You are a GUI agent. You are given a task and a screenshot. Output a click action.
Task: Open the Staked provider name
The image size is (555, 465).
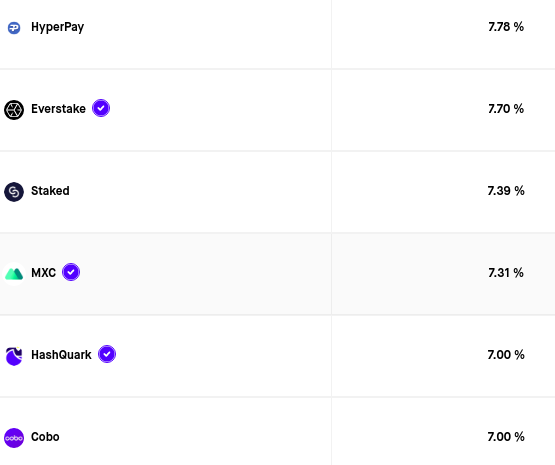[50, 191]
